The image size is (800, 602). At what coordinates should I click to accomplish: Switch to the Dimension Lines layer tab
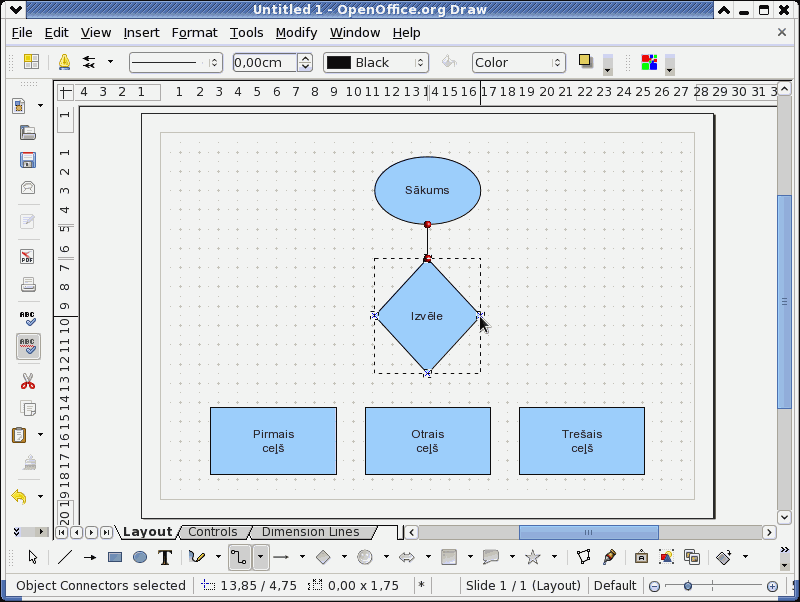tap(310, 532)
